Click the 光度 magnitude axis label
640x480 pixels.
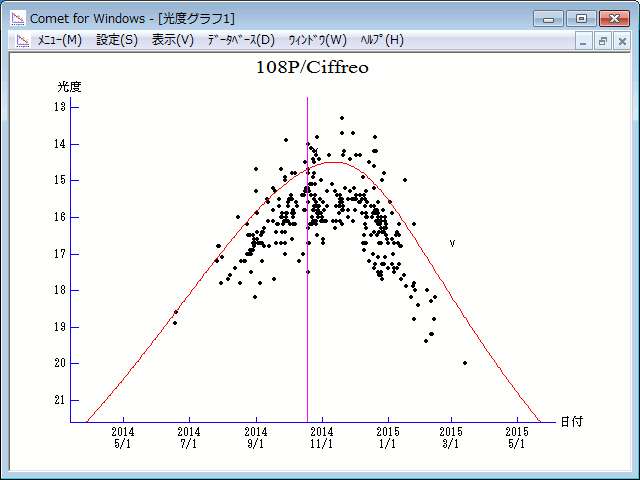coord(69,87)
